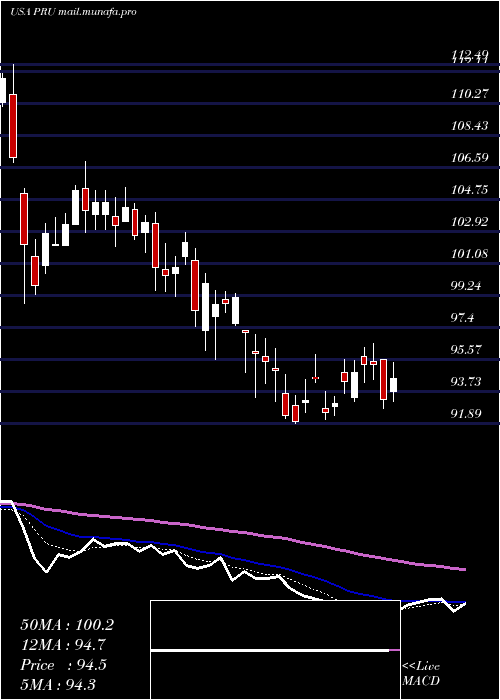Select the 91.89 price axis label

tap(466, 413)
